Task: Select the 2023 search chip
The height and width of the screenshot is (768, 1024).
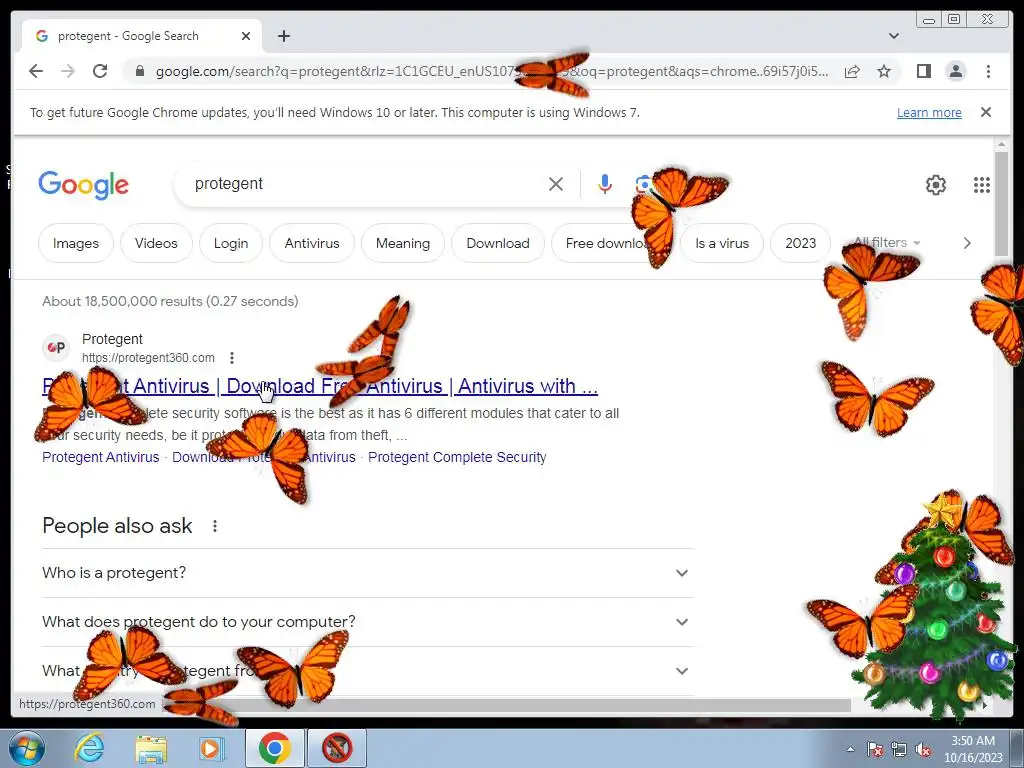Action: (x=800, y=243)
